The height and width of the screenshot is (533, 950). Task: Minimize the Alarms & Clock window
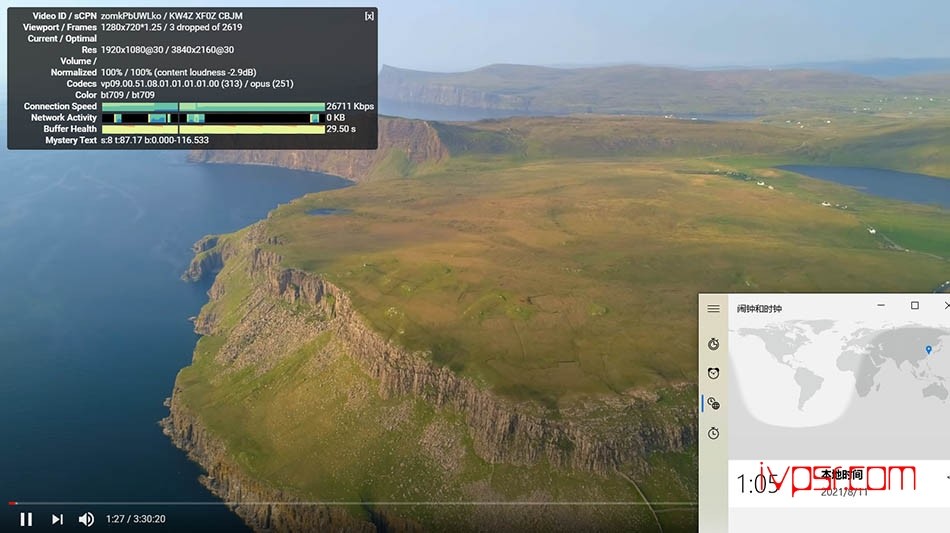tap(881, 305)
